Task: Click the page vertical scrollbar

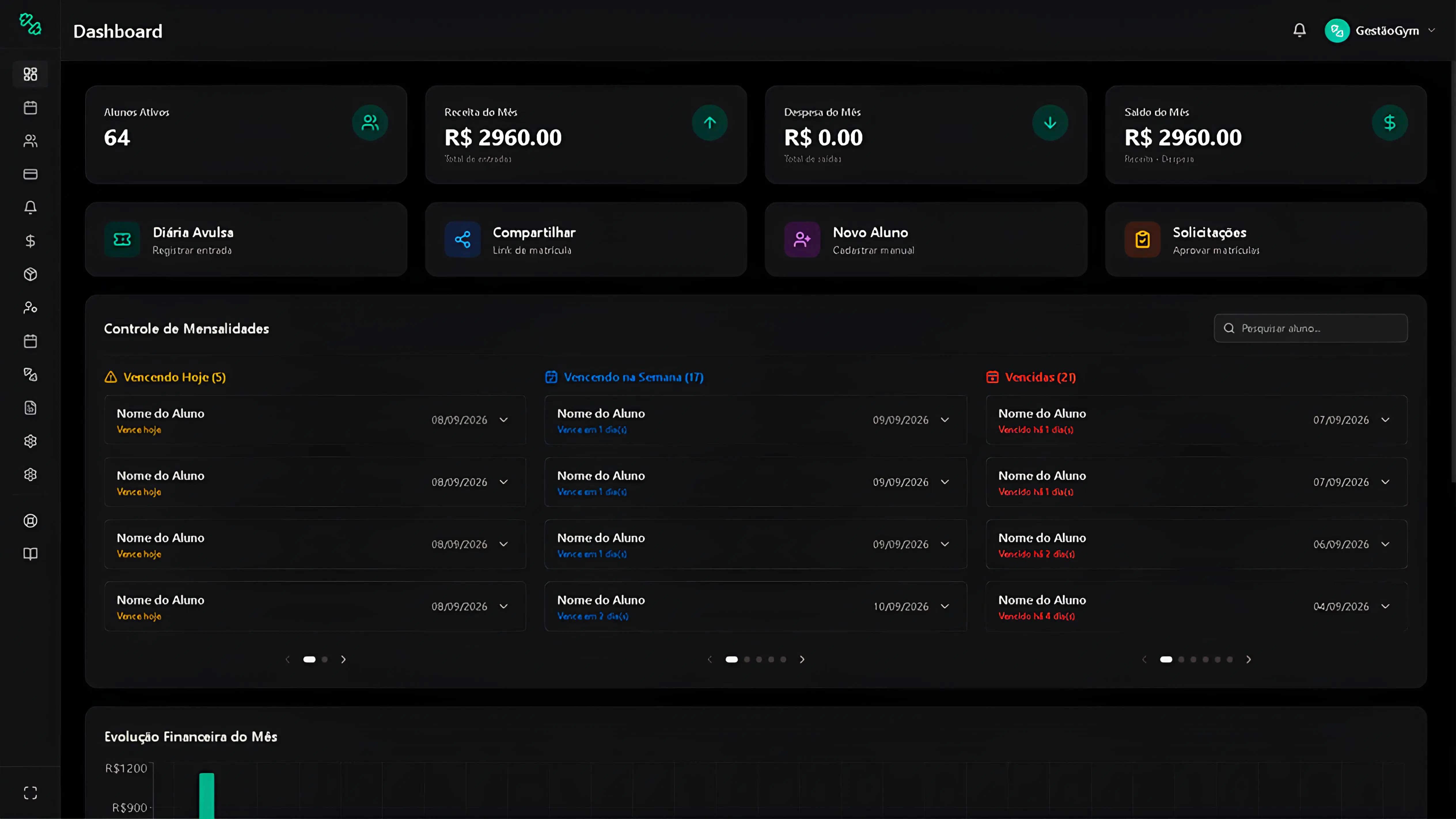Action: tap(1453, 271)
